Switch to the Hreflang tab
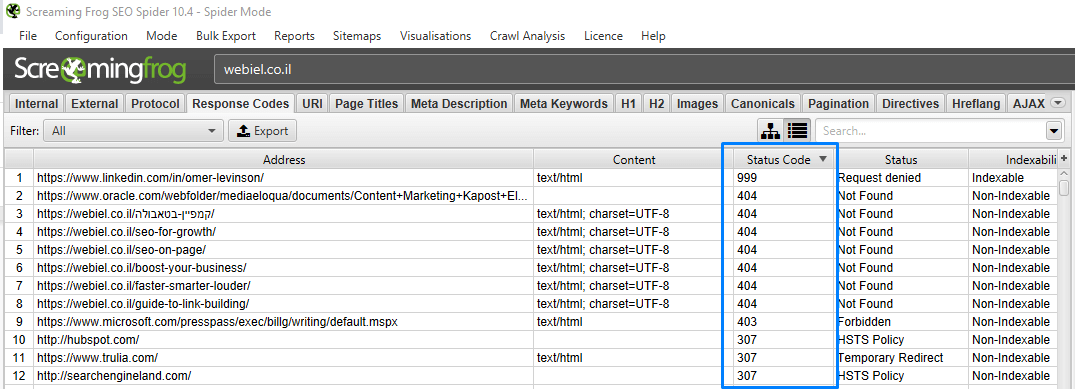The height and width of the screenshot is (389, 1075). [x=976, y=104]
